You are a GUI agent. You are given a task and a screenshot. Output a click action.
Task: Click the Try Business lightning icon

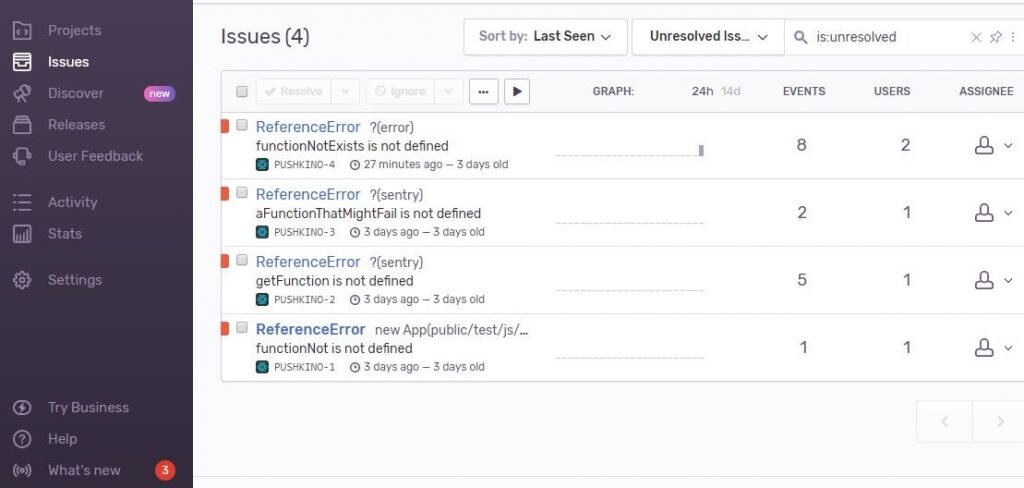coord(22,408)
